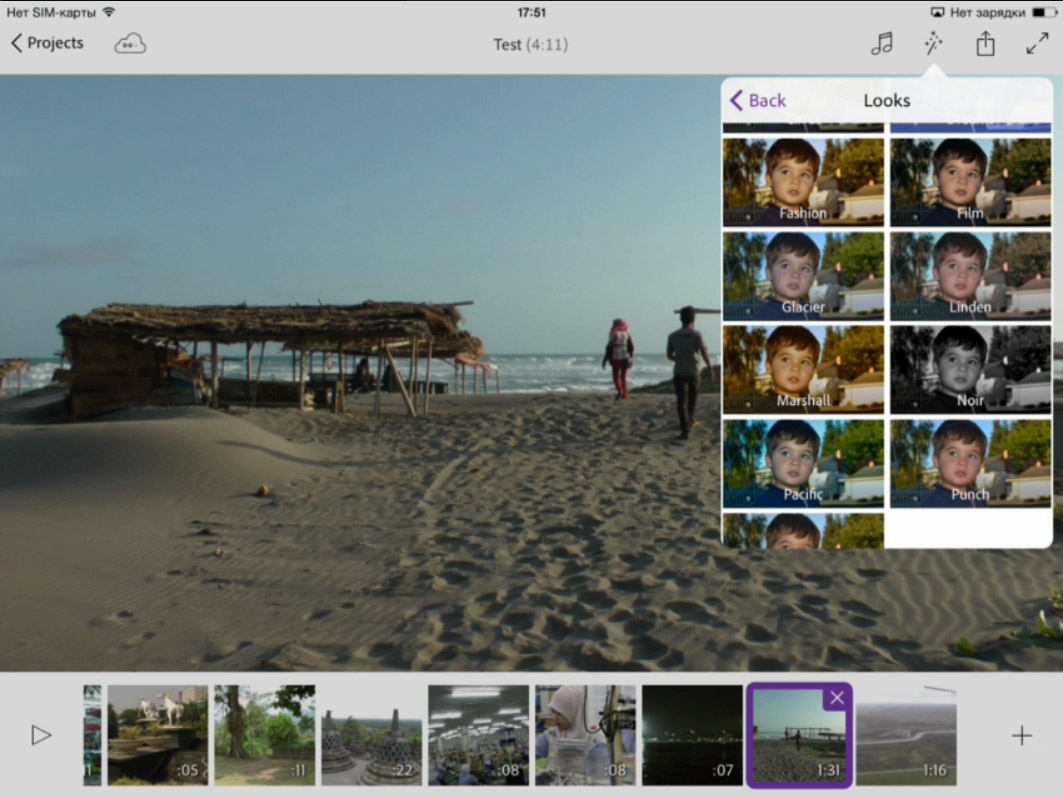Go back to Projects

tap(47, 43)
